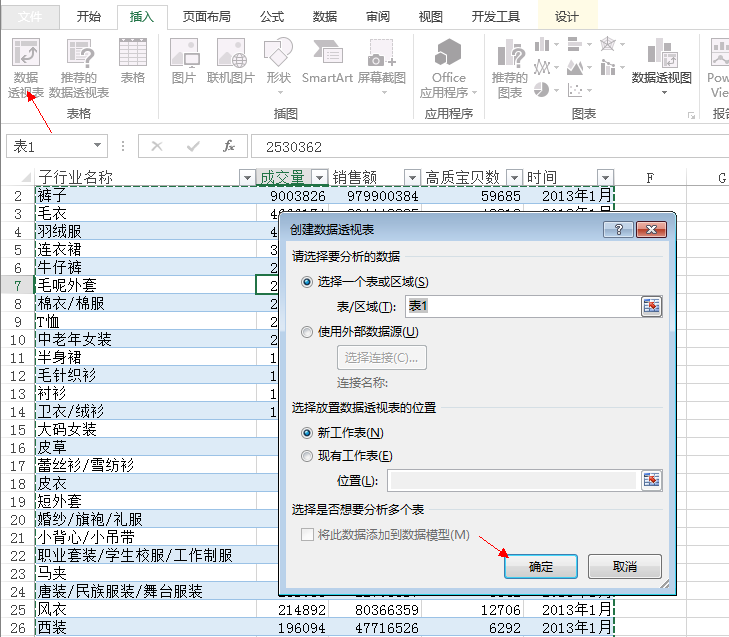Insert a scatter chart icon
The height and width of the screenshot is (637, 729).
click(575, 90)
